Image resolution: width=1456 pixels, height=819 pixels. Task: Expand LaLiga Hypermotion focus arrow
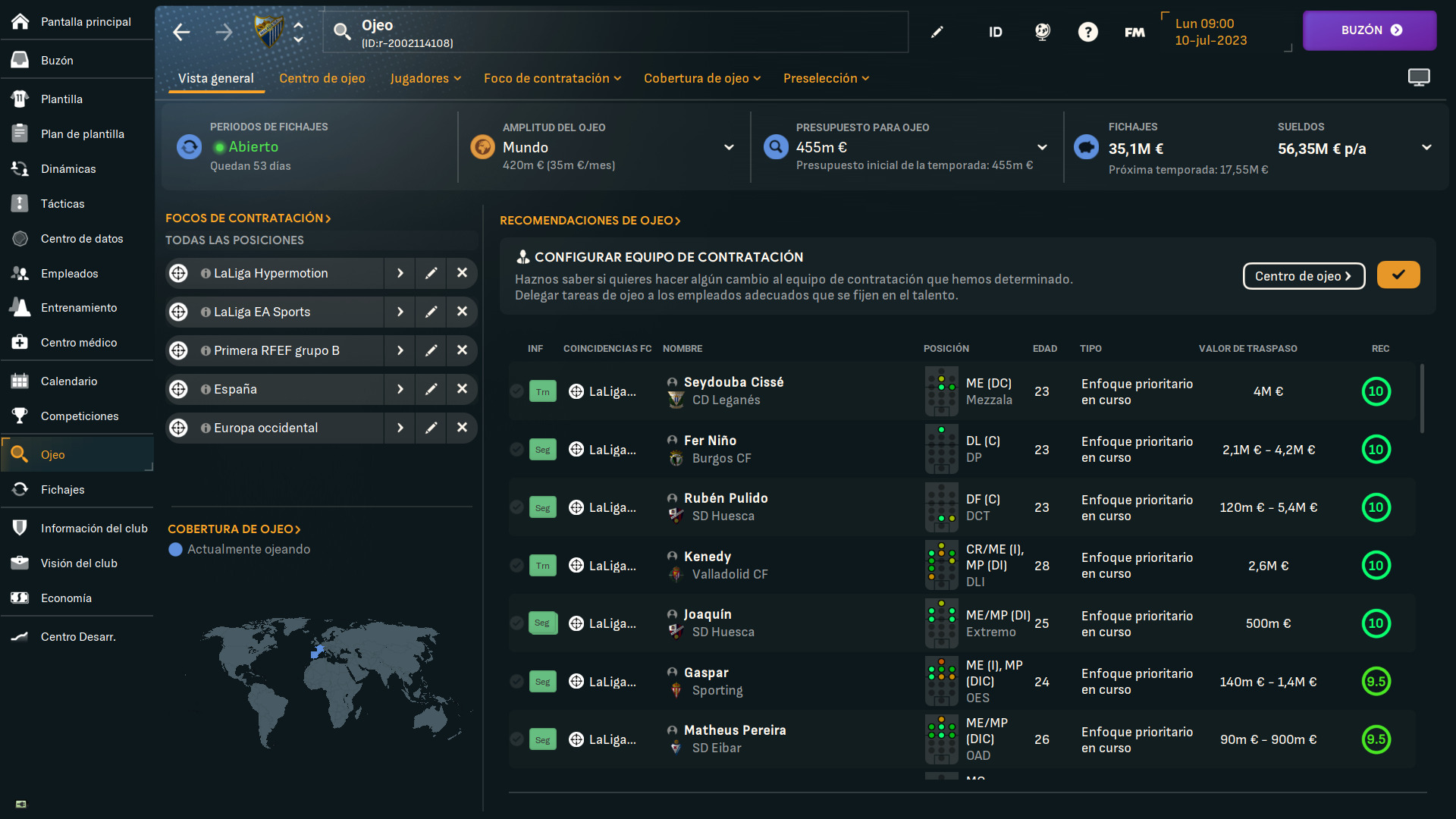(x=400, y=273)
